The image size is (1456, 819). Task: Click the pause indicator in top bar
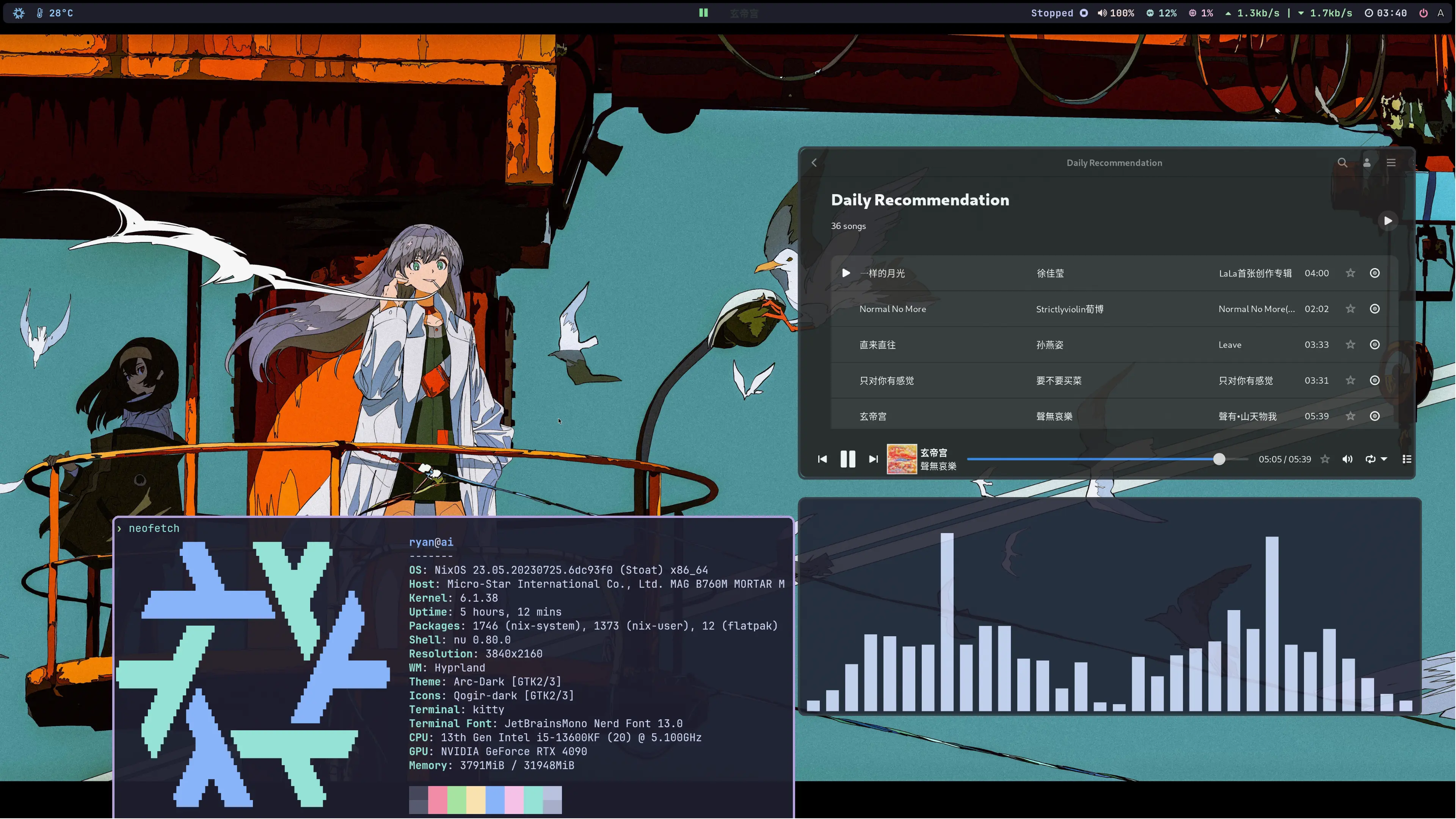click(x=703, y=13)
